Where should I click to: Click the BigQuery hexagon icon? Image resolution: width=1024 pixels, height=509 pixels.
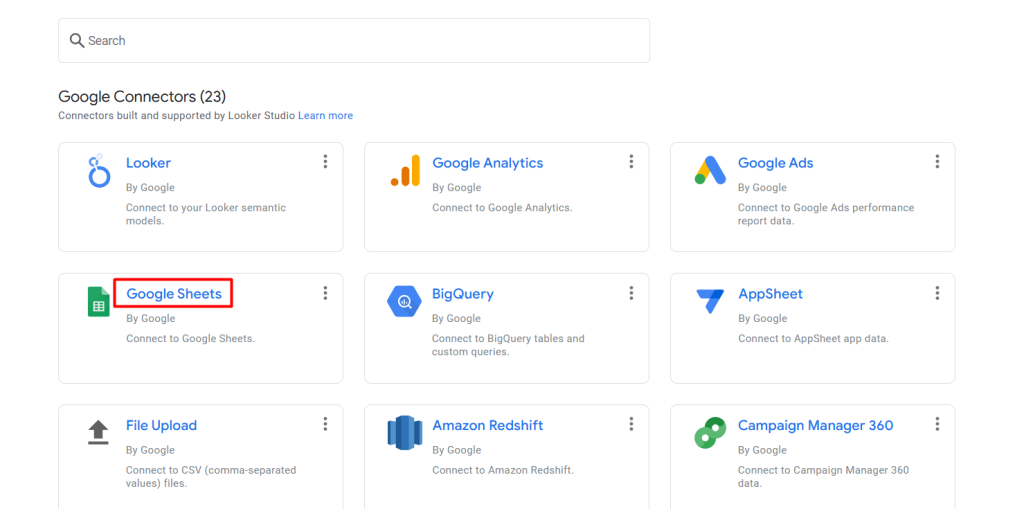click(404, 302)
